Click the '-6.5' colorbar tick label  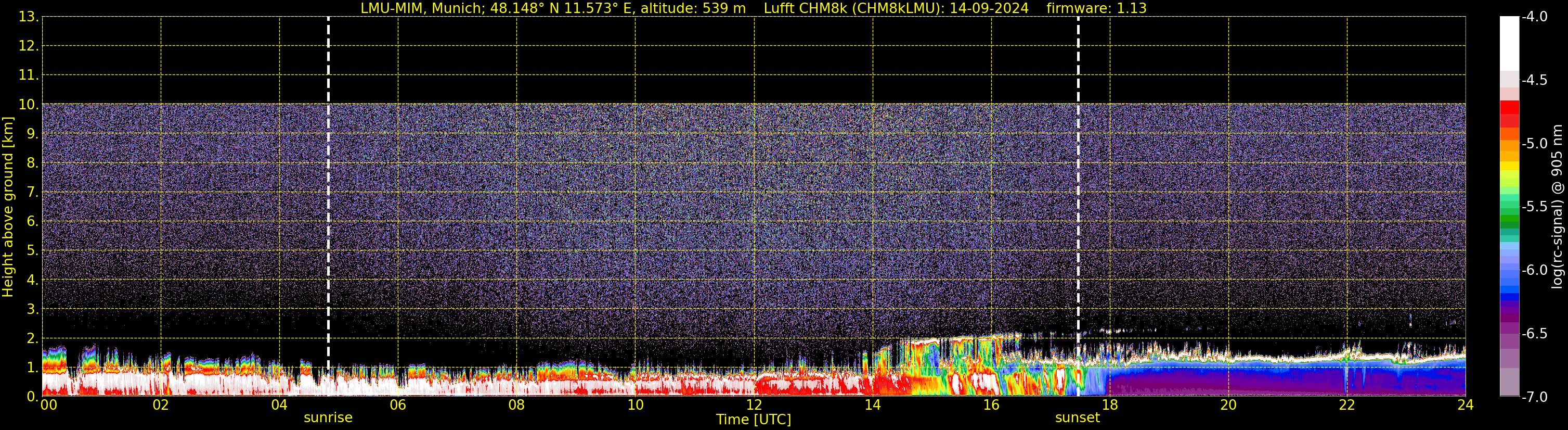[x=1535, y=334]
